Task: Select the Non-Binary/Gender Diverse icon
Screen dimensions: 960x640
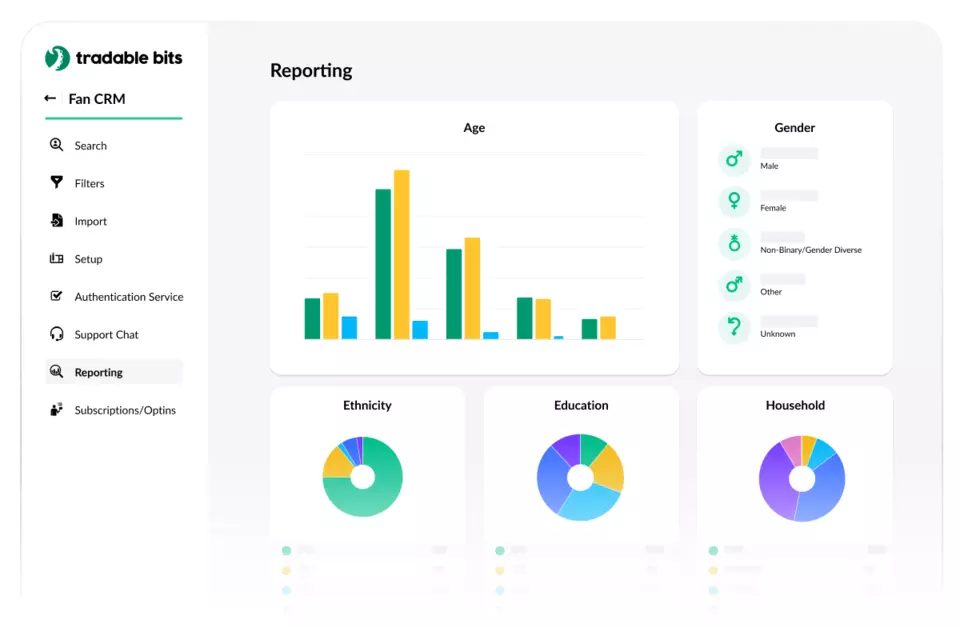Action: point(734,244)
